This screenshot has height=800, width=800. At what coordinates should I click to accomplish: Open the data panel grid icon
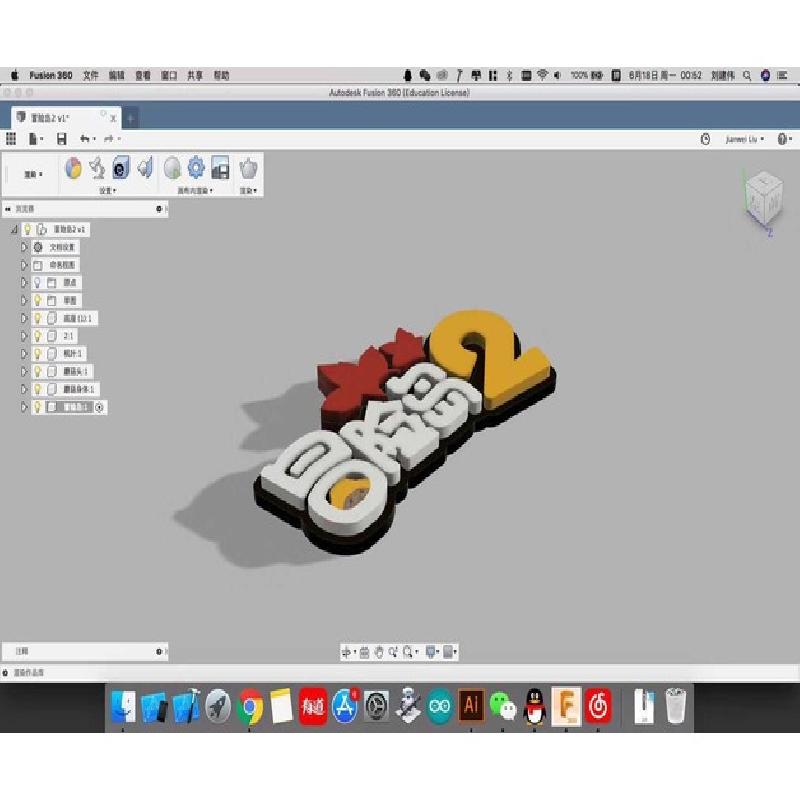[x=12, y=139]
